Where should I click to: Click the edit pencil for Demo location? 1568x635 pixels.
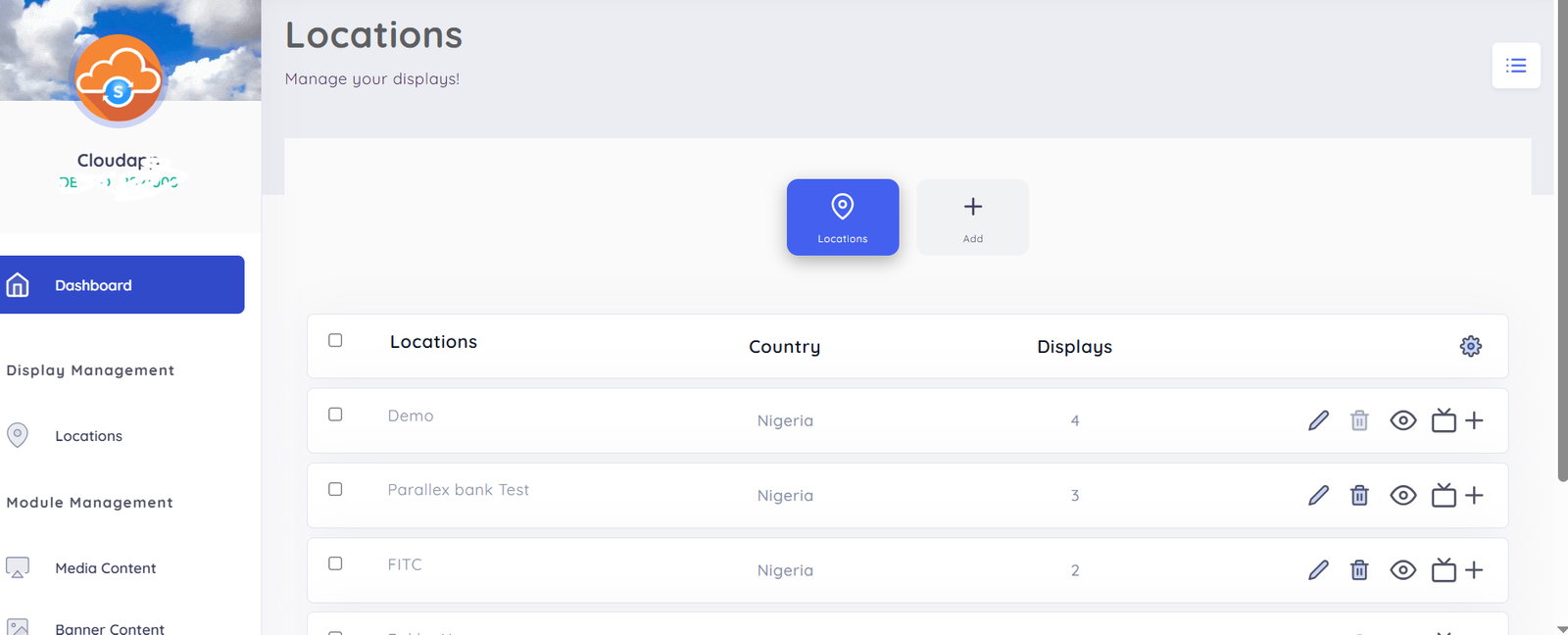click(x=1318, y=420)
